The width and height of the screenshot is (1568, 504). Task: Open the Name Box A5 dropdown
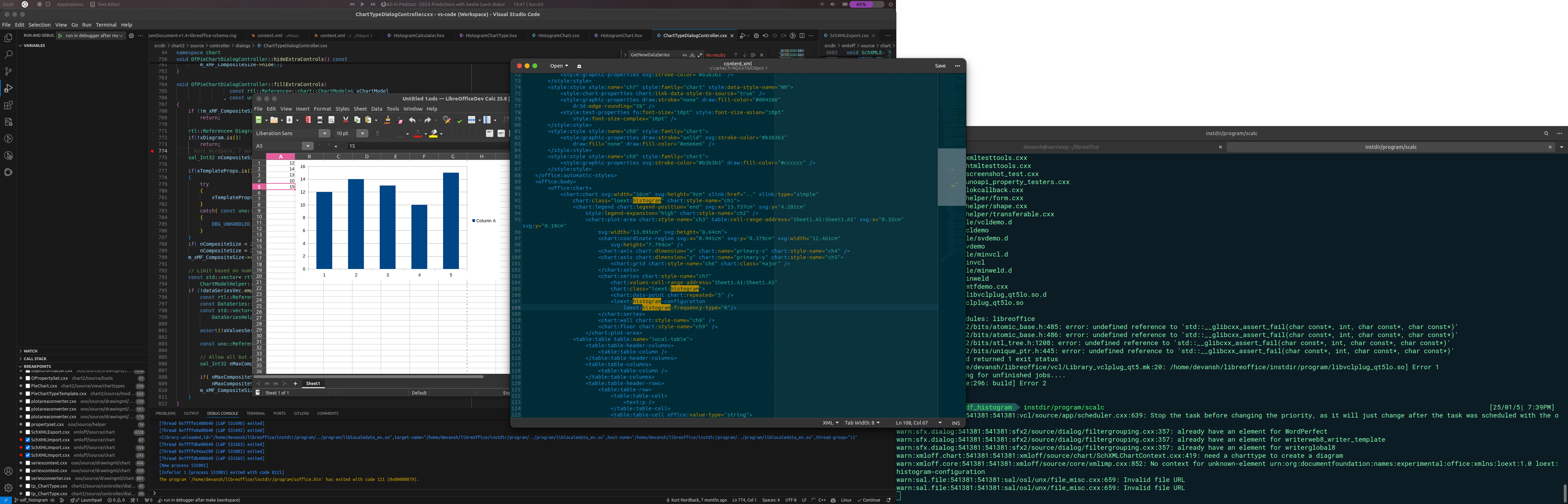click(x=308, y=146)
